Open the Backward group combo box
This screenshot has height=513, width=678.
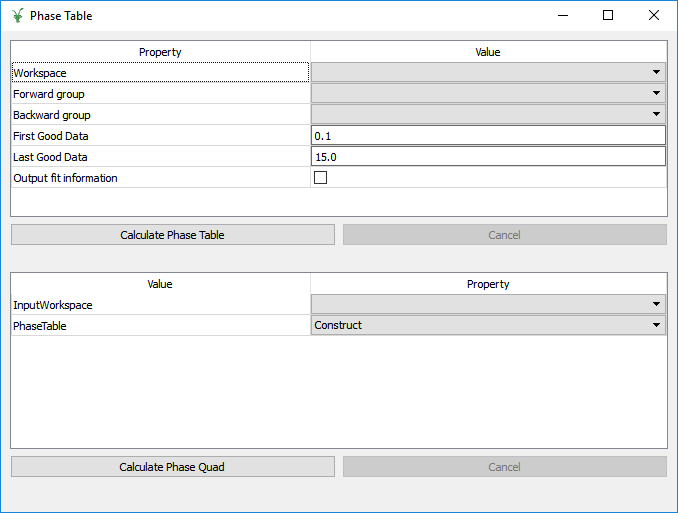[x=488, y=115]
